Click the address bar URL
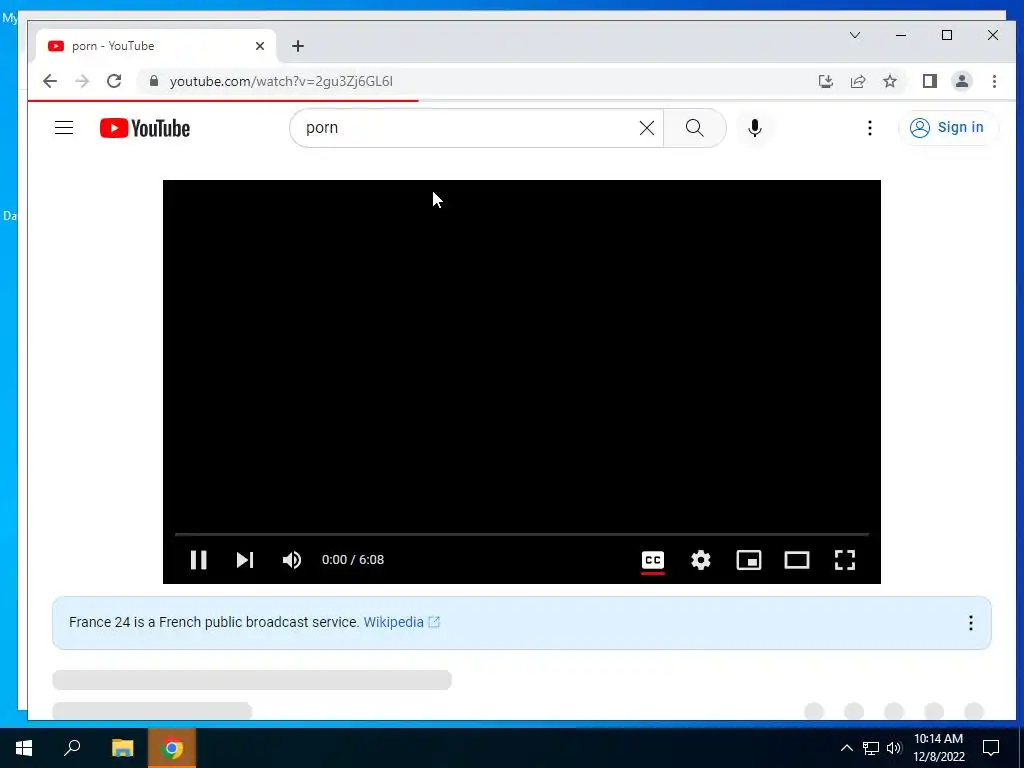 [281, 81]
